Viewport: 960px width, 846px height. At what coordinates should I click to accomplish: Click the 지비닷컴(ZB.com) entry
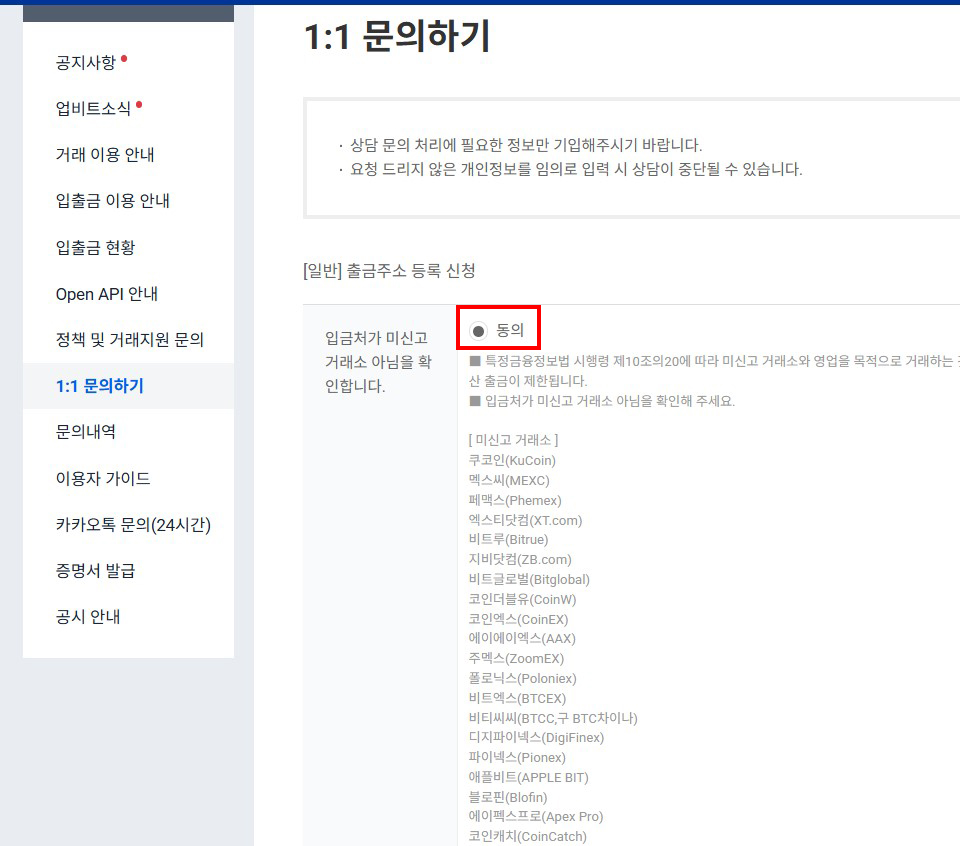pyautogui.click(x=520, y=560)
